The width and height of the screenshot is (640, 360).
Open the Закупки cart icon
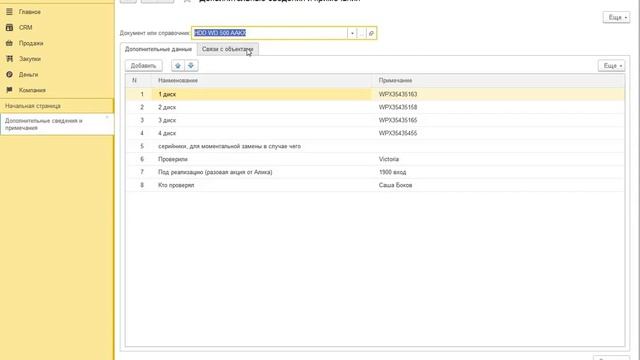pyautogui.click(x=9, y=59)
